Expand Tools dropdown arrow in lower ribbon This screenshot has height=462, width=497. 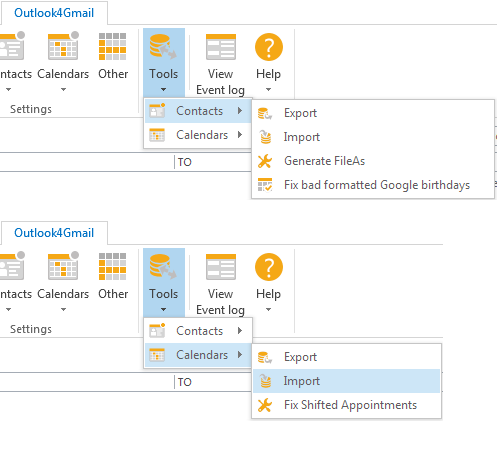163,310
